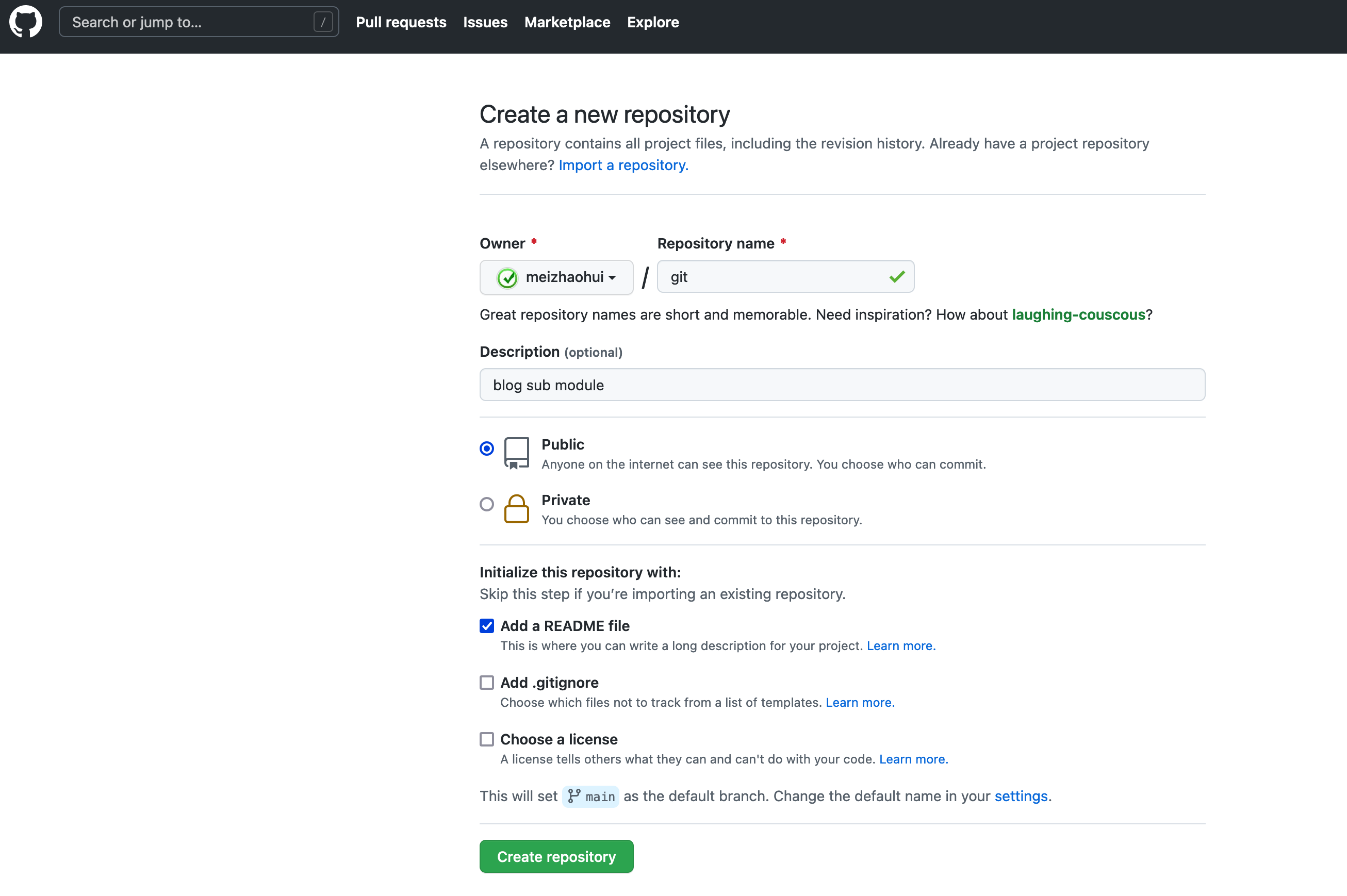
Task: Open Marketplace in the top navigation
Action: click(x=567, y=22)
